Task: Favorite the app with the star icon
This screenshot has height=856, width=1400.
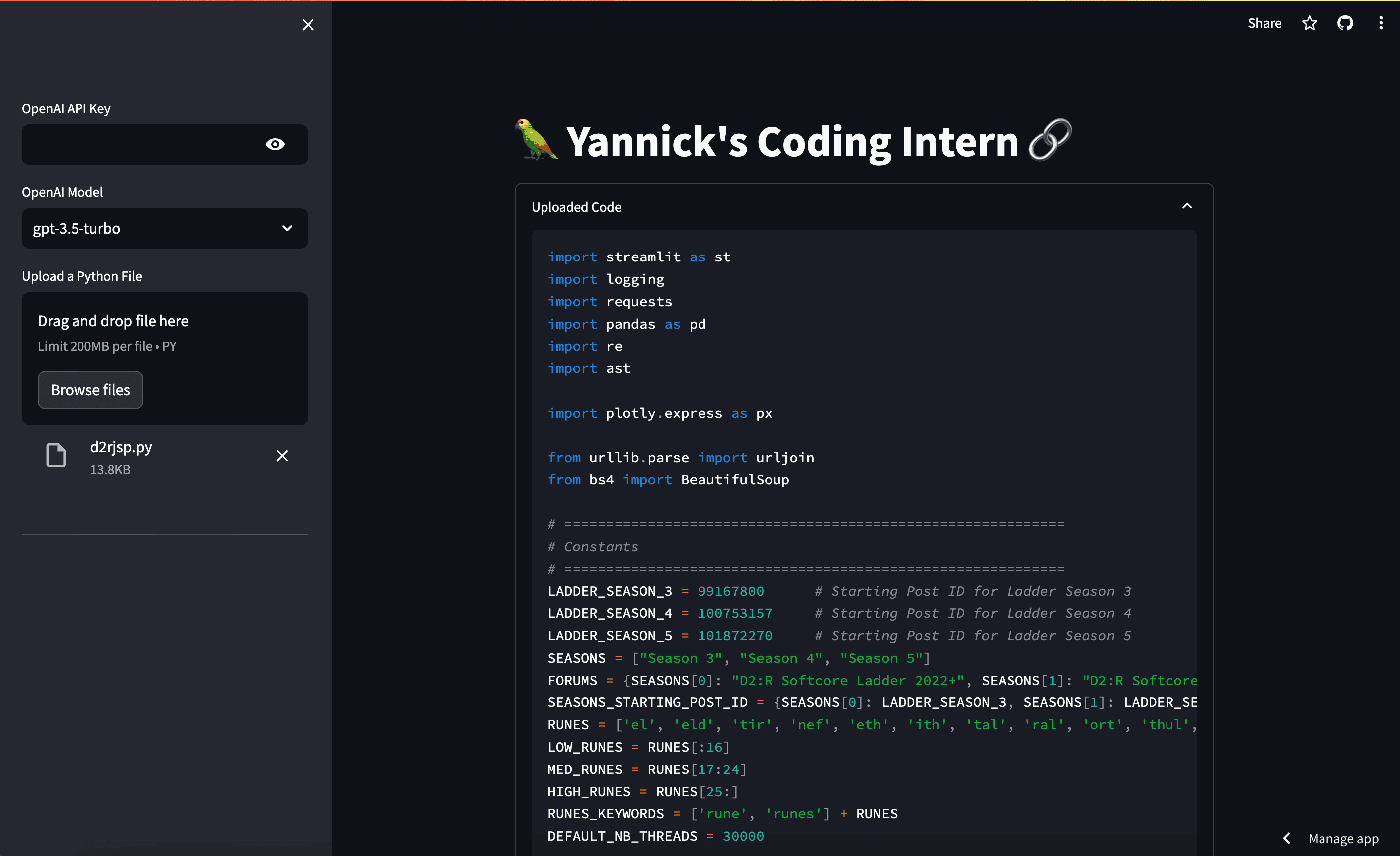Action: 1310,23
